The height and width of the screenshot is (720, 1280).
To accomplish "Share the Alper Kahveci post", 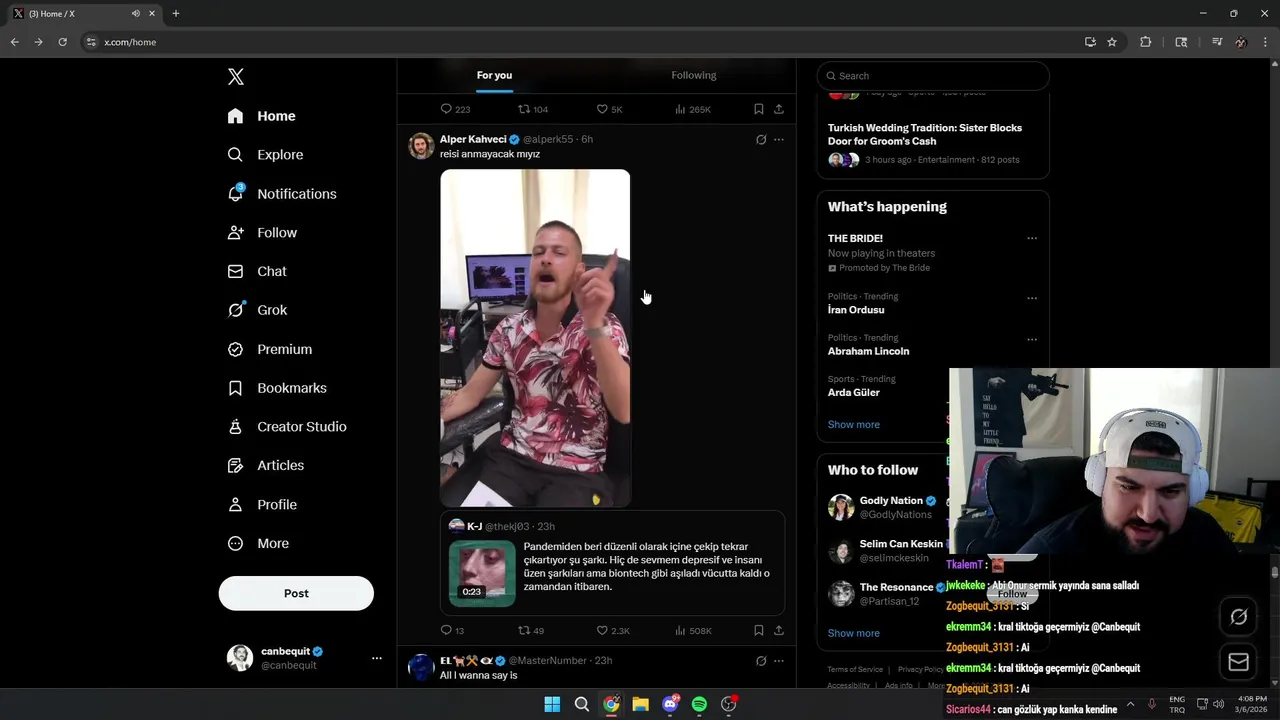I will pos(779,631).
